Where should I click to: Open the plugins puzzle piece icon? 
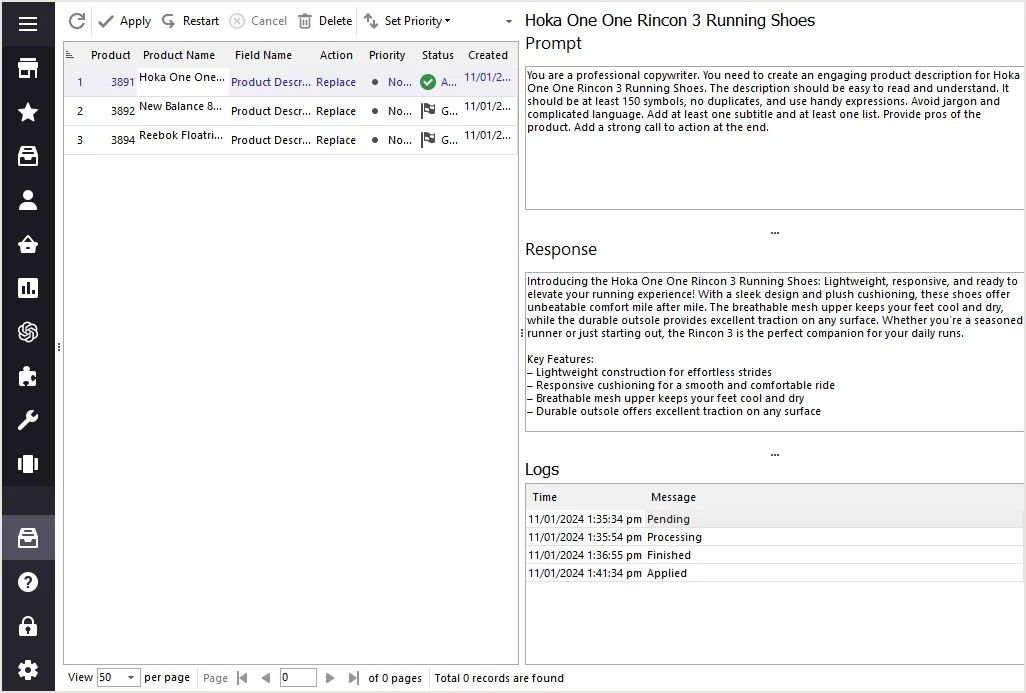(28, 376)
